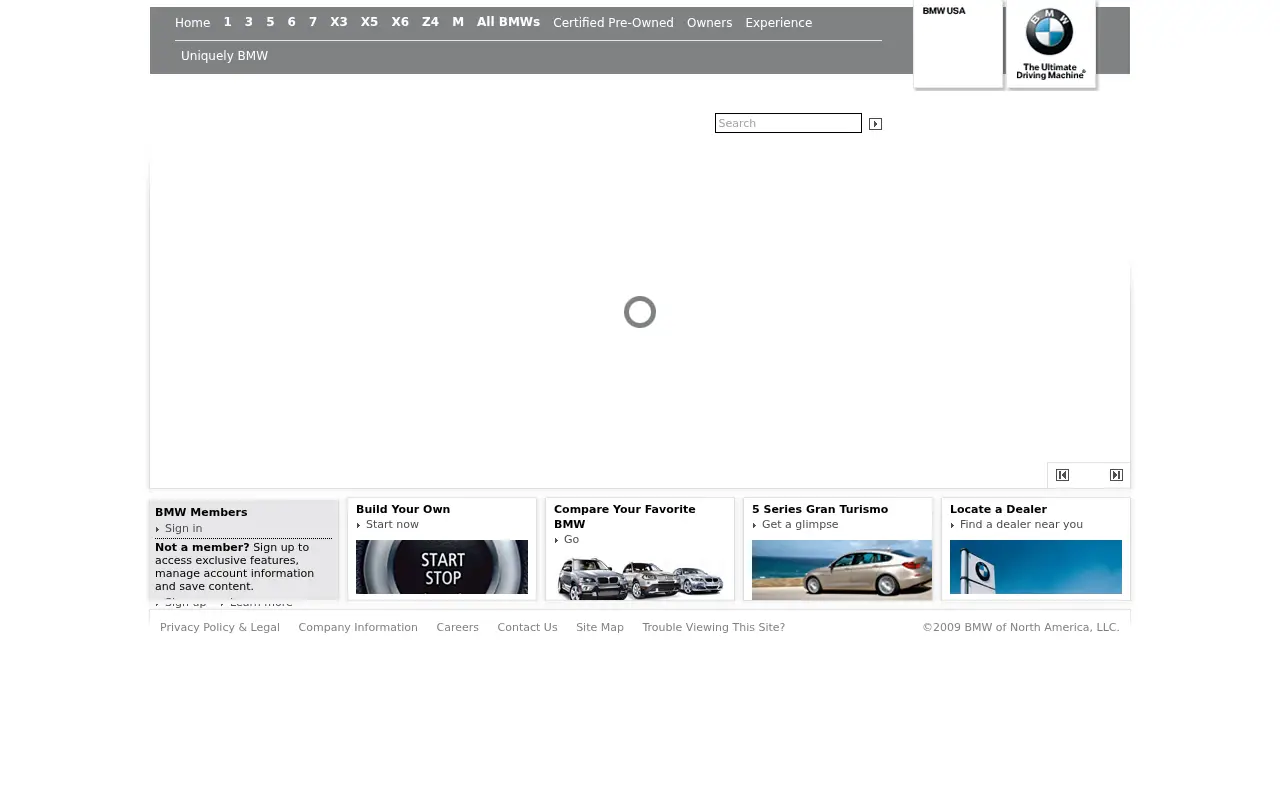The image size is (1280, 800).
Task: Open Careers footer link
Action: tap(457, 628)
